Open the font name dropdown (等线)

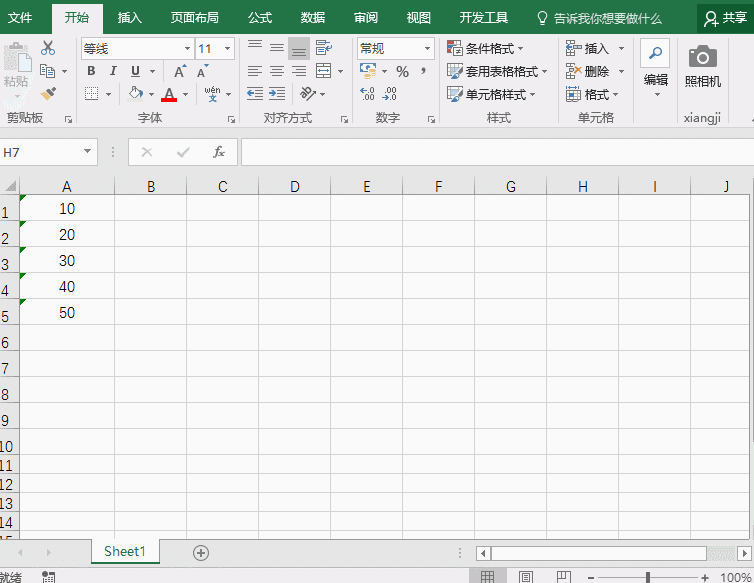187,49
